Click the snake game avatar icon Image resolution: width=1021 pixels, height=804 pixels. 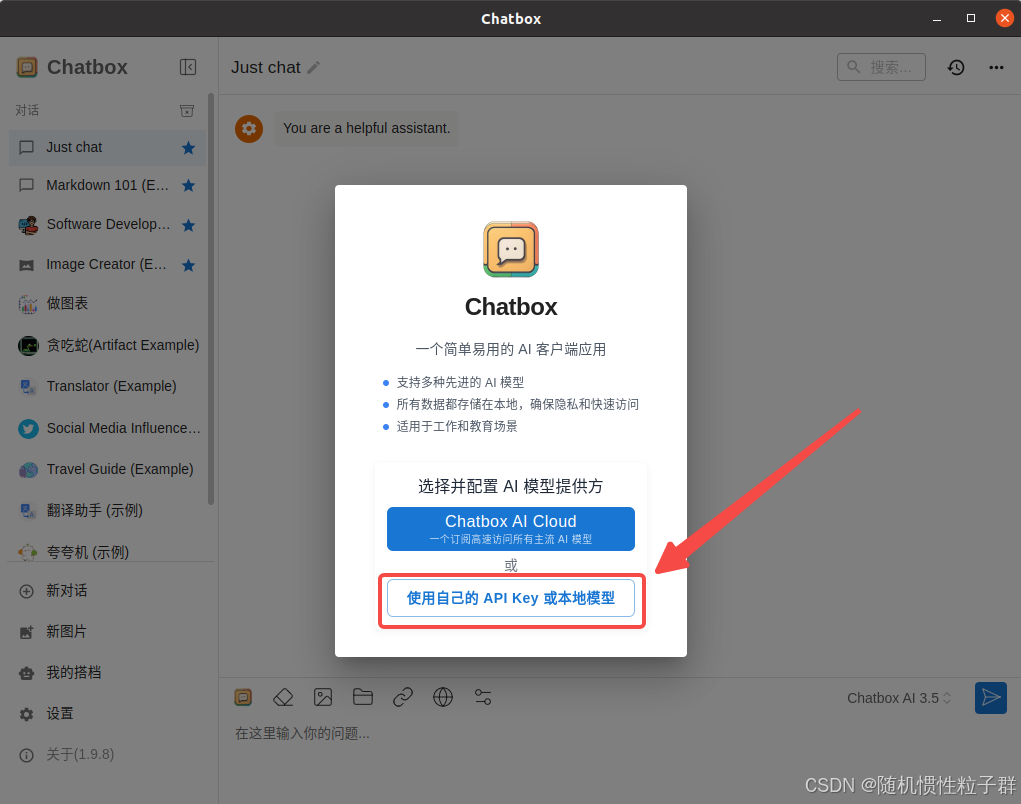28,346
